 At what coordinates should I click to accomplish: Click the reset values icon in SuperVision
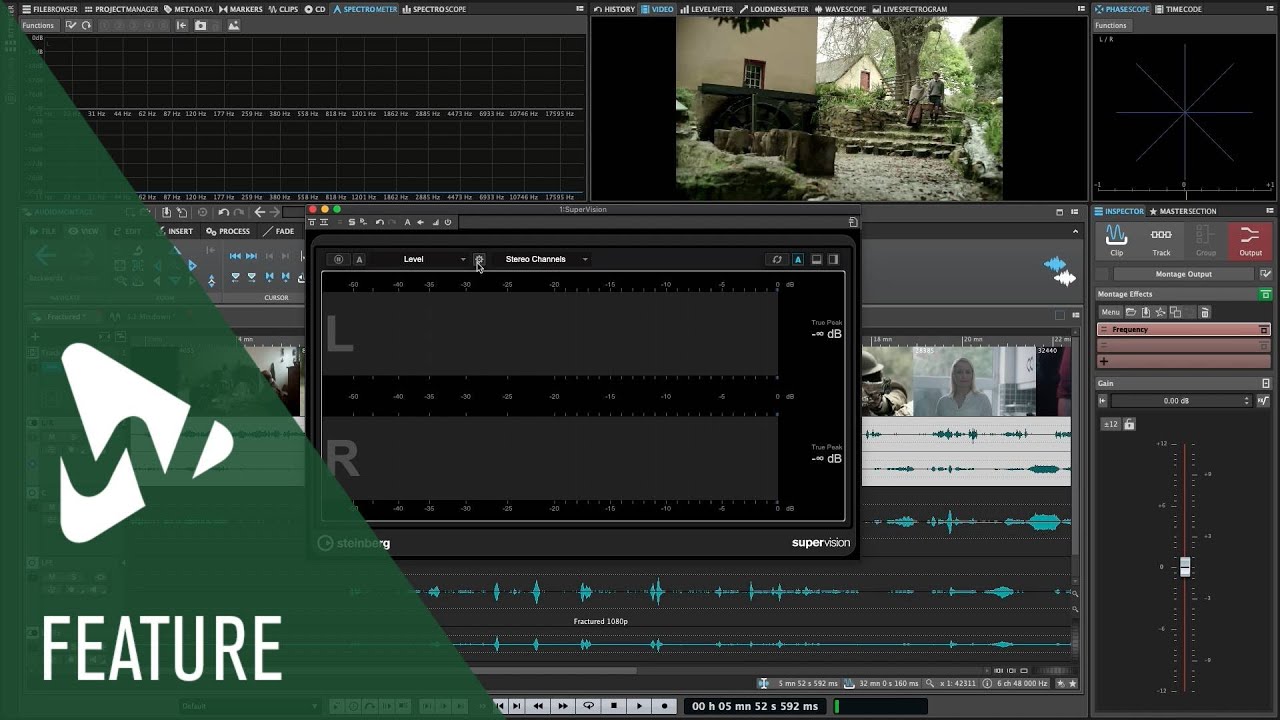click(x=777, y=259)
